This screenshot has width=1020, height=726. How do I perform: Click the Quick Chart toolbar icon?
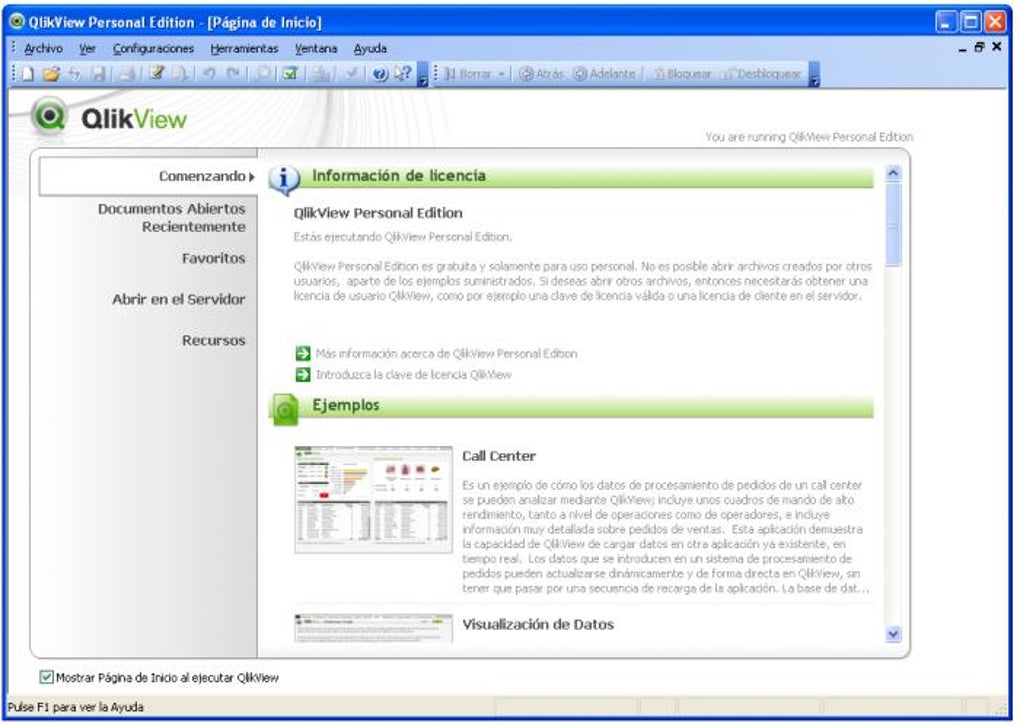(x=321, y=74)
